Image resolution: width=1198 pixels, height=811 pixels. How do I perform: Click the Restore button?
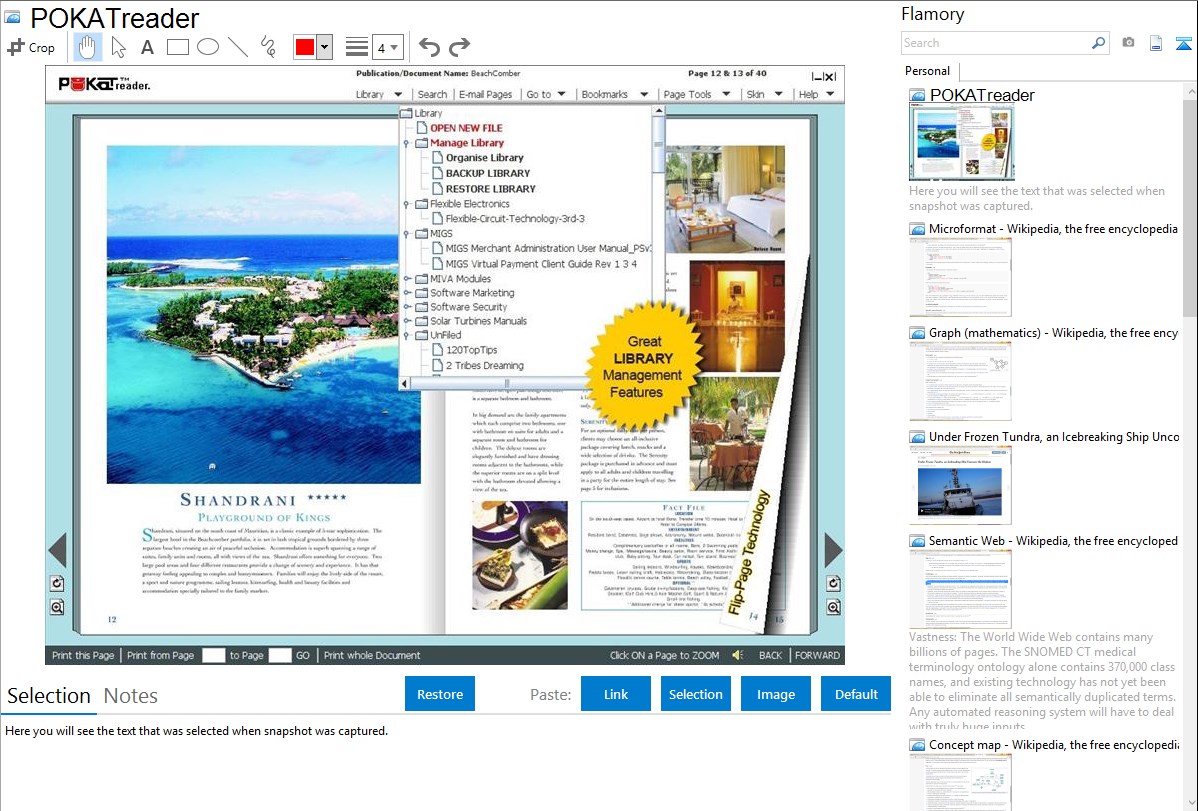[x=440, y=694]
